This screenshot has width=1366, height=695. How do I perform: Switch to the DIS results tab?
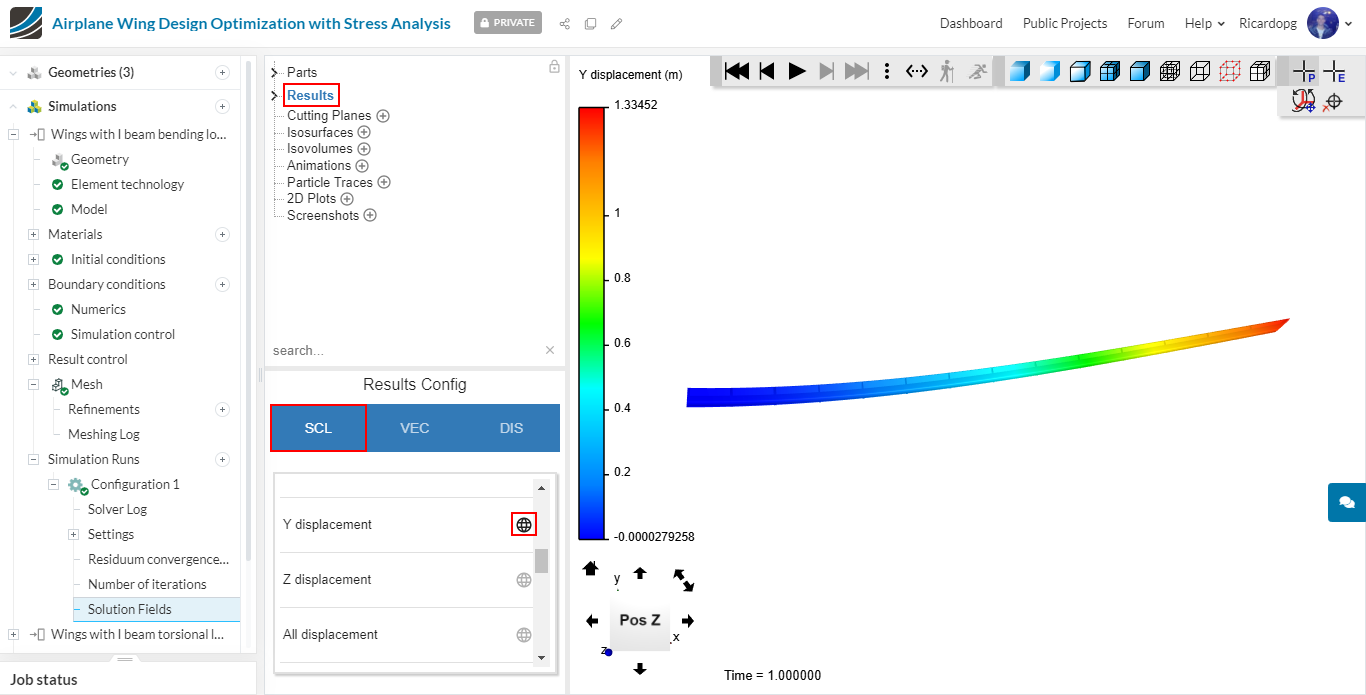511,428
